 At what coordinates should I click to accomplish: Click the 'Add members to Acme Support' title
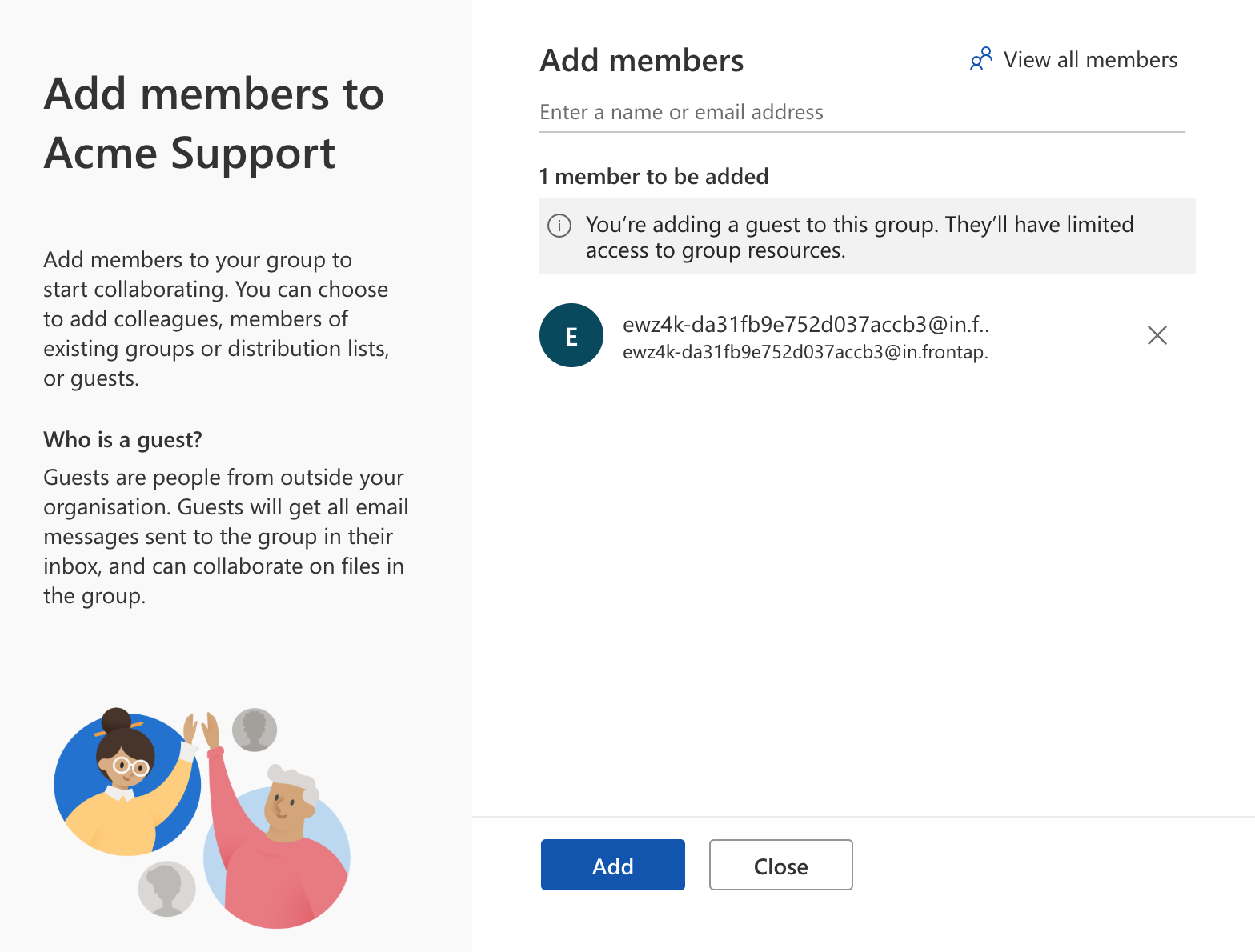point(215,123)
